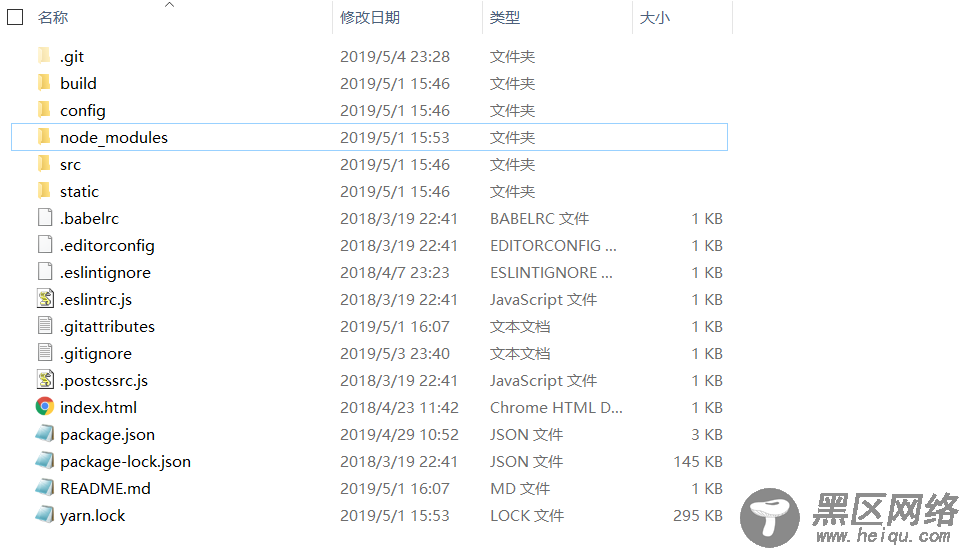972x553 pixels.
Task: Click date 2018/4/7 23:23 of .eslintignore
Action: [395, 272]
